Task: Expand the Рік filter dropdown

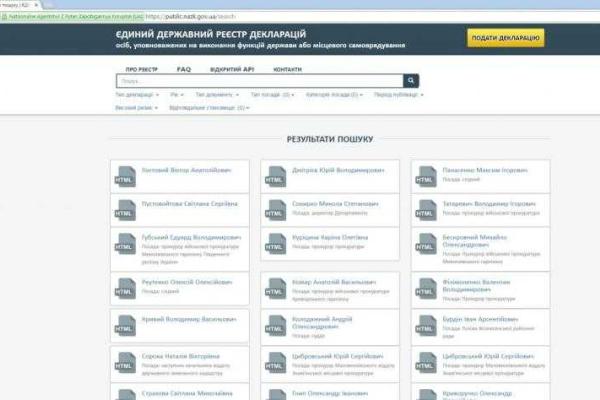Action: [x=177, y=95]
